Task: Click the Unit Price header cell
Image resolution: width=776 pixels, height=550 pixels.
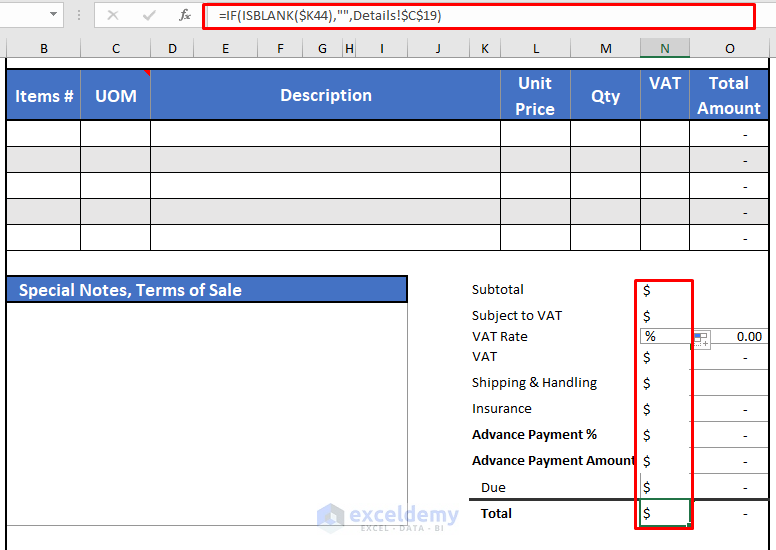Action: pyautogui.click(x=535, y=95)
